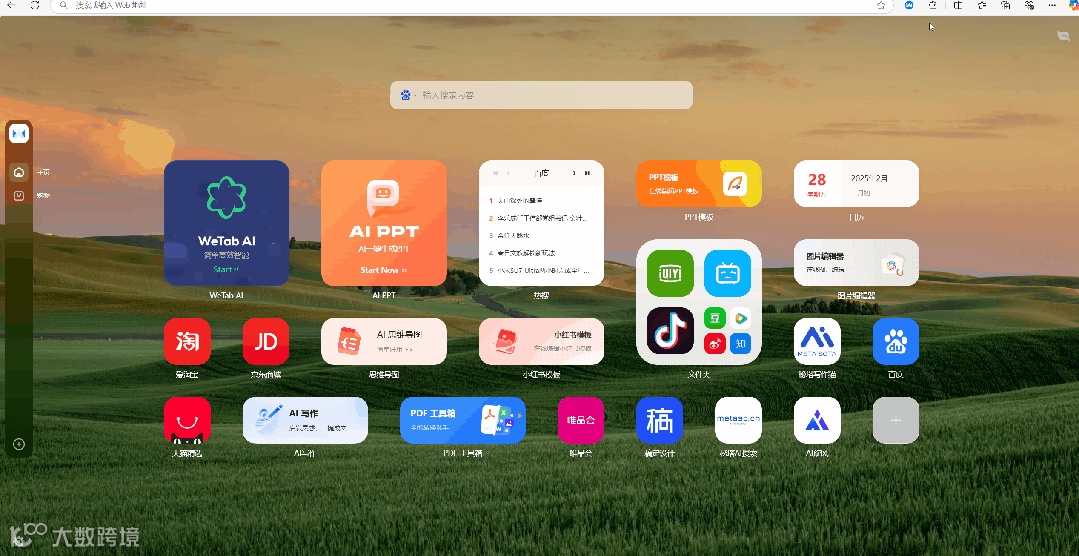Screen dimensions: 1079x556
Task: Open the metaso.cn search shortcut
Action: [x=738, y=420]
